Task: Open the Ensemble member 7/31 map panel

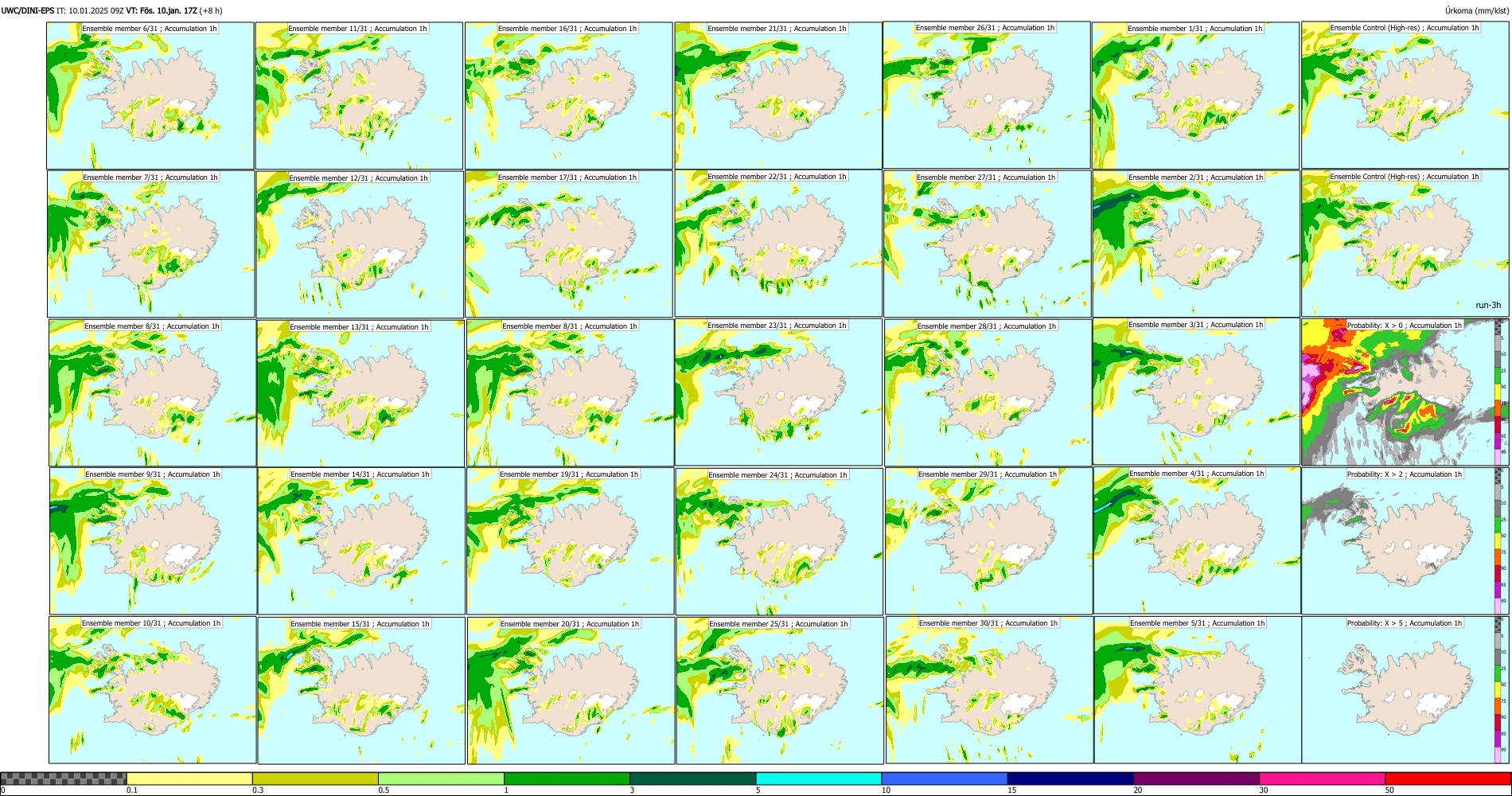Action: tap(150, 244)
